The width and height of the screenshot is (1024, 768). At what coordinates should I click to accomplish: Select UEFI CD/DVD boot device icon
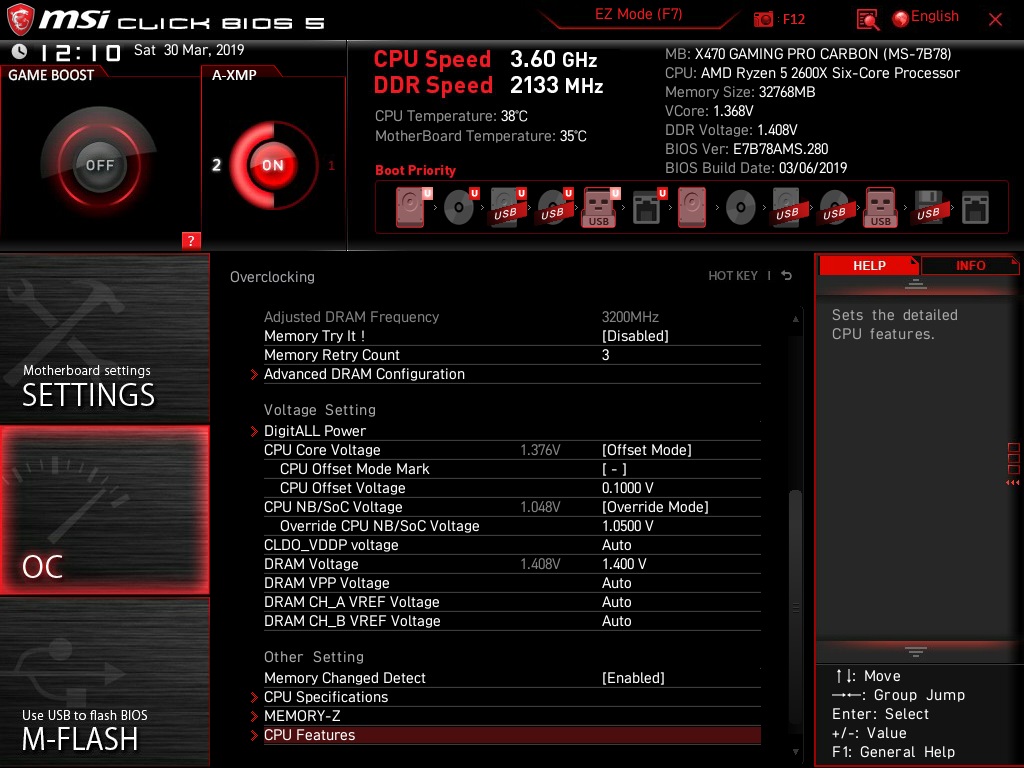461,207
